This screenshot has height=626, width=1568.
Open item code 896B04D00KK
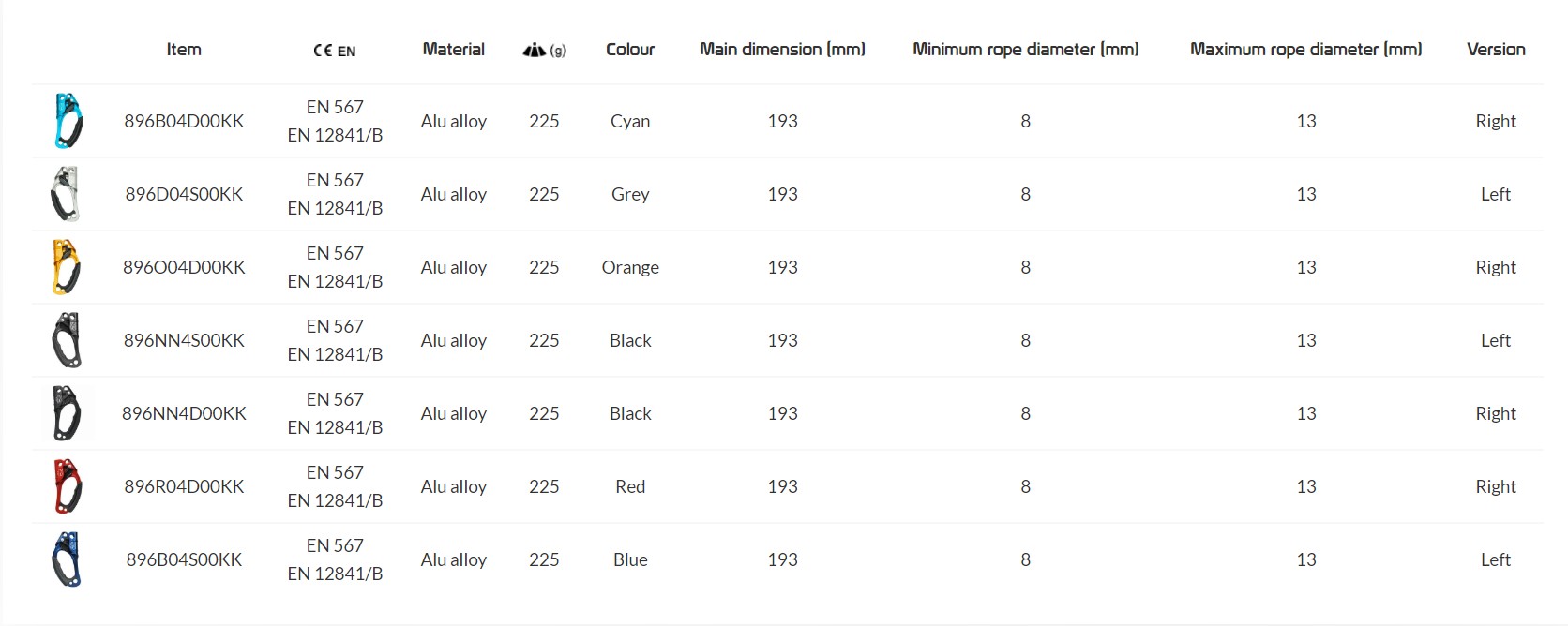coord(184,121)
